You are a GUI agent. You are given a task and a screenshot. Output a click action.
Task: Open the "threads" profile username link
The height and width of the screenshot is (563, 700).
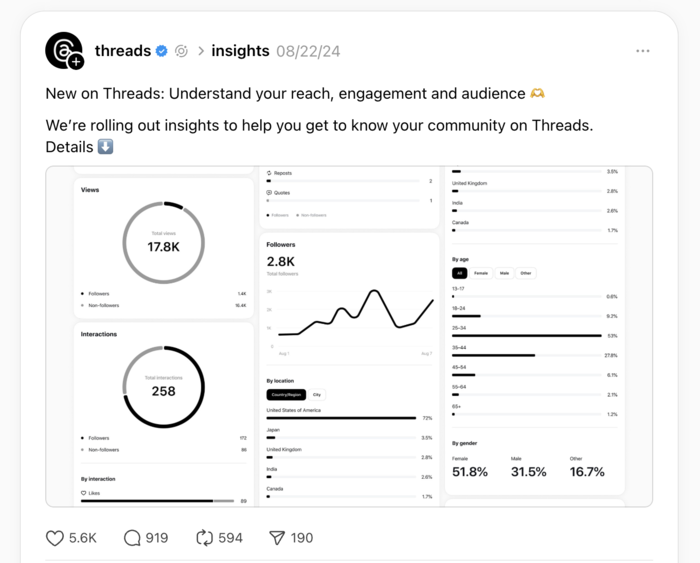pos(122,51)
